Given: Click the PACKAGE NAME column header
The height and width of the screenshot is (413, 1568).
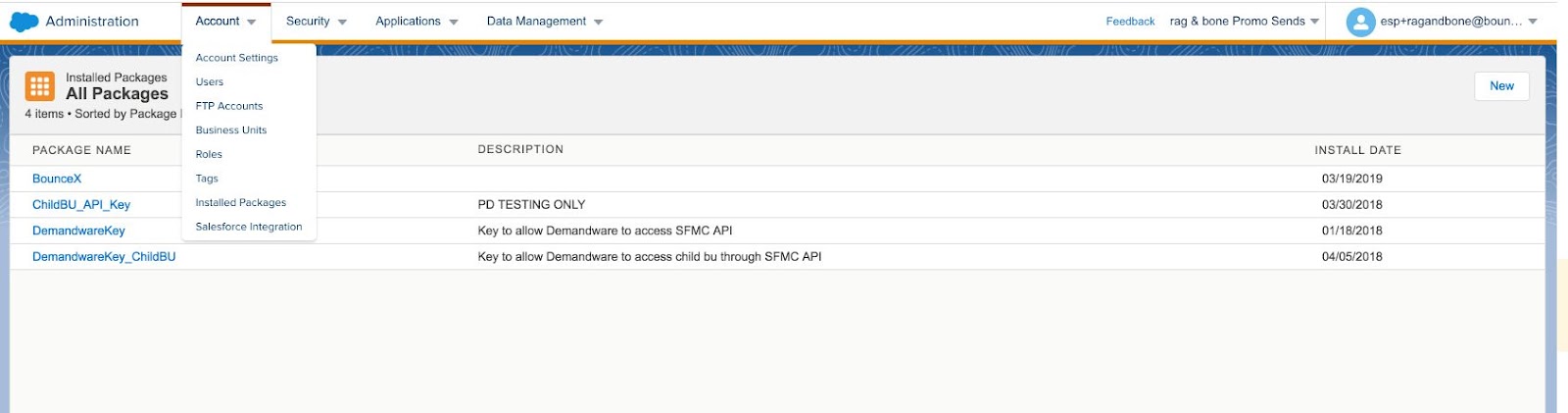Looking at the screenshot, I should coord(81,150).
